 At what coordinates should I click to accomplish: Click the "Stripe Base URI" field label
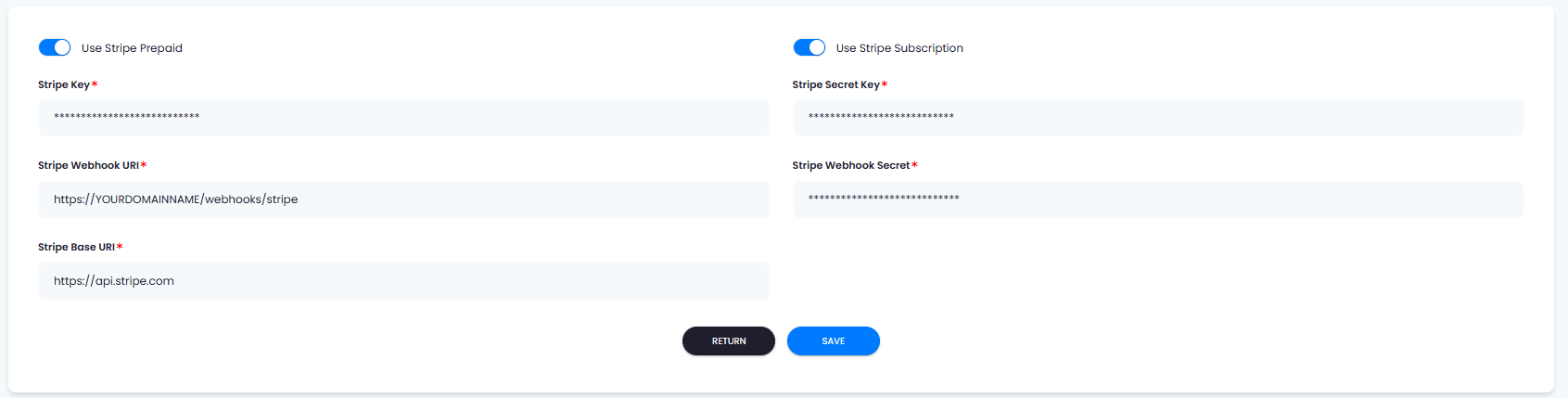[76, 247]
